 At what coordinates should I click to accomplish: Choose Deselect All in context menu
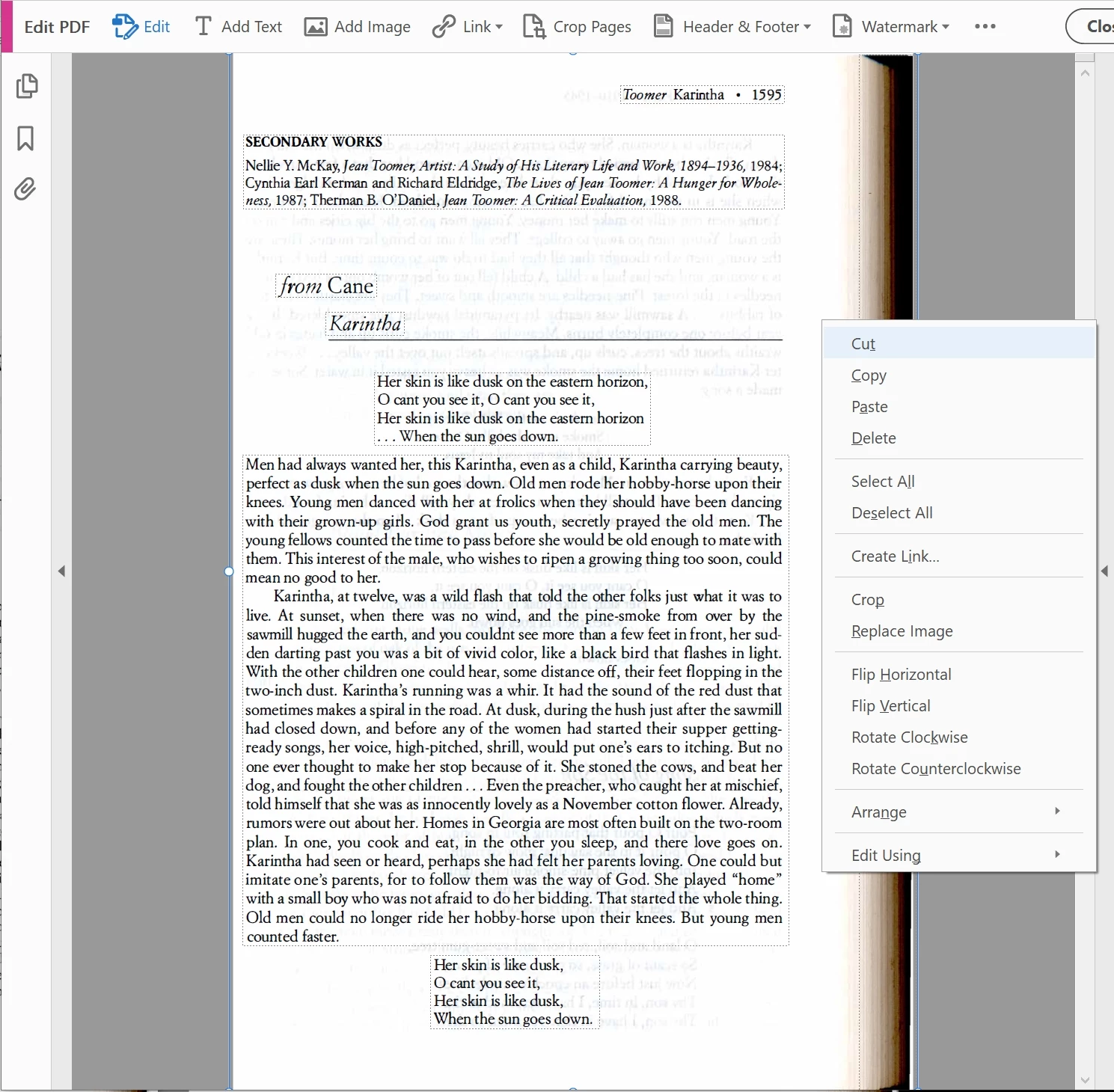click(x=959, y=512)
